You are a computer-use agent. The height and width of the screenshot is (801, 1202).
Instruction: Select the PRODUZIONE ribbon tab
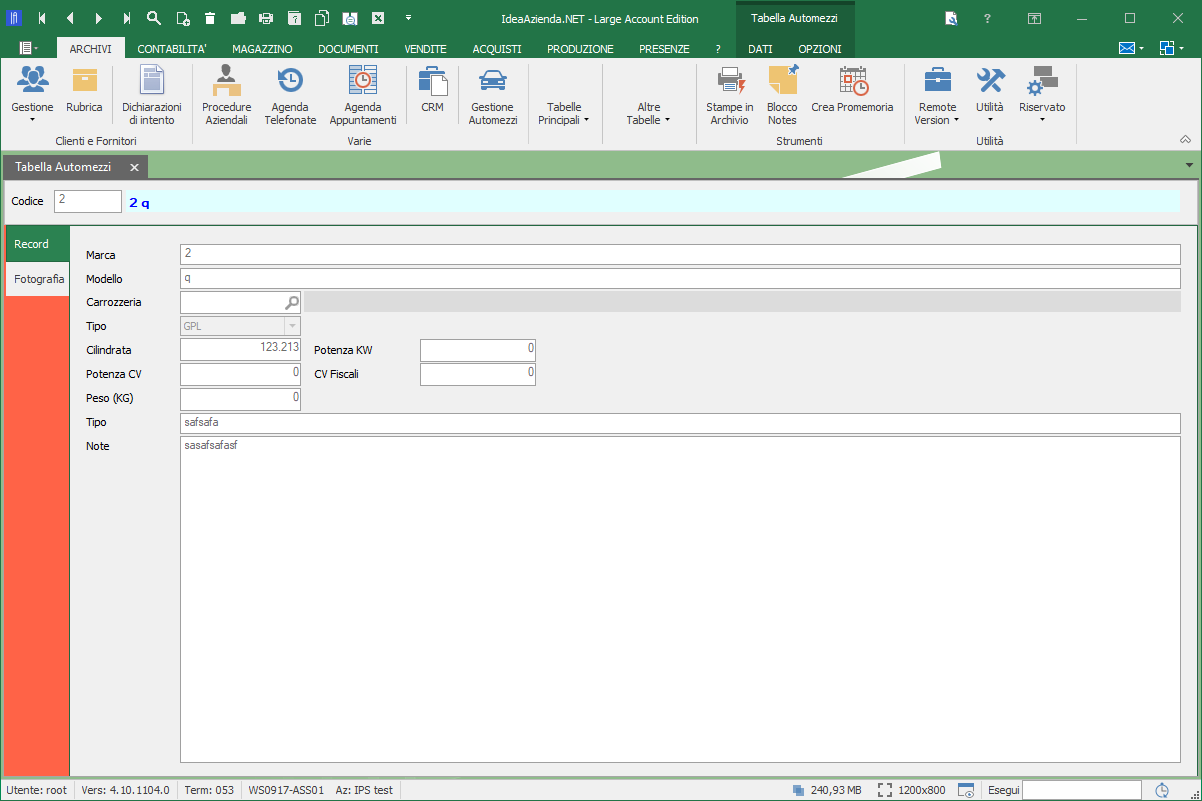pyautogui.click(x=580, y=49)
